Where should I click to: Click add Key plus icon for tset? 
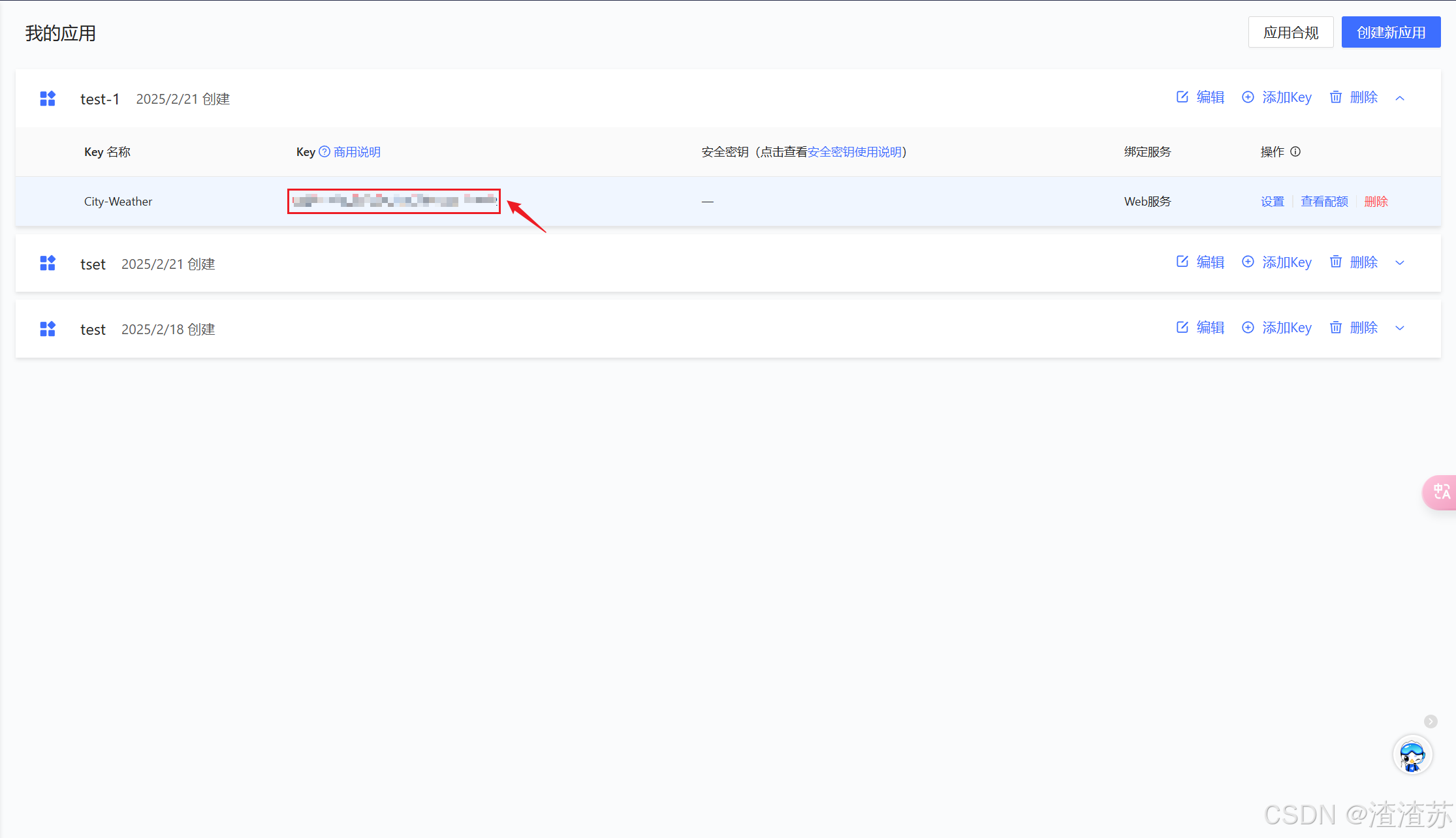tap(1248, 262)
